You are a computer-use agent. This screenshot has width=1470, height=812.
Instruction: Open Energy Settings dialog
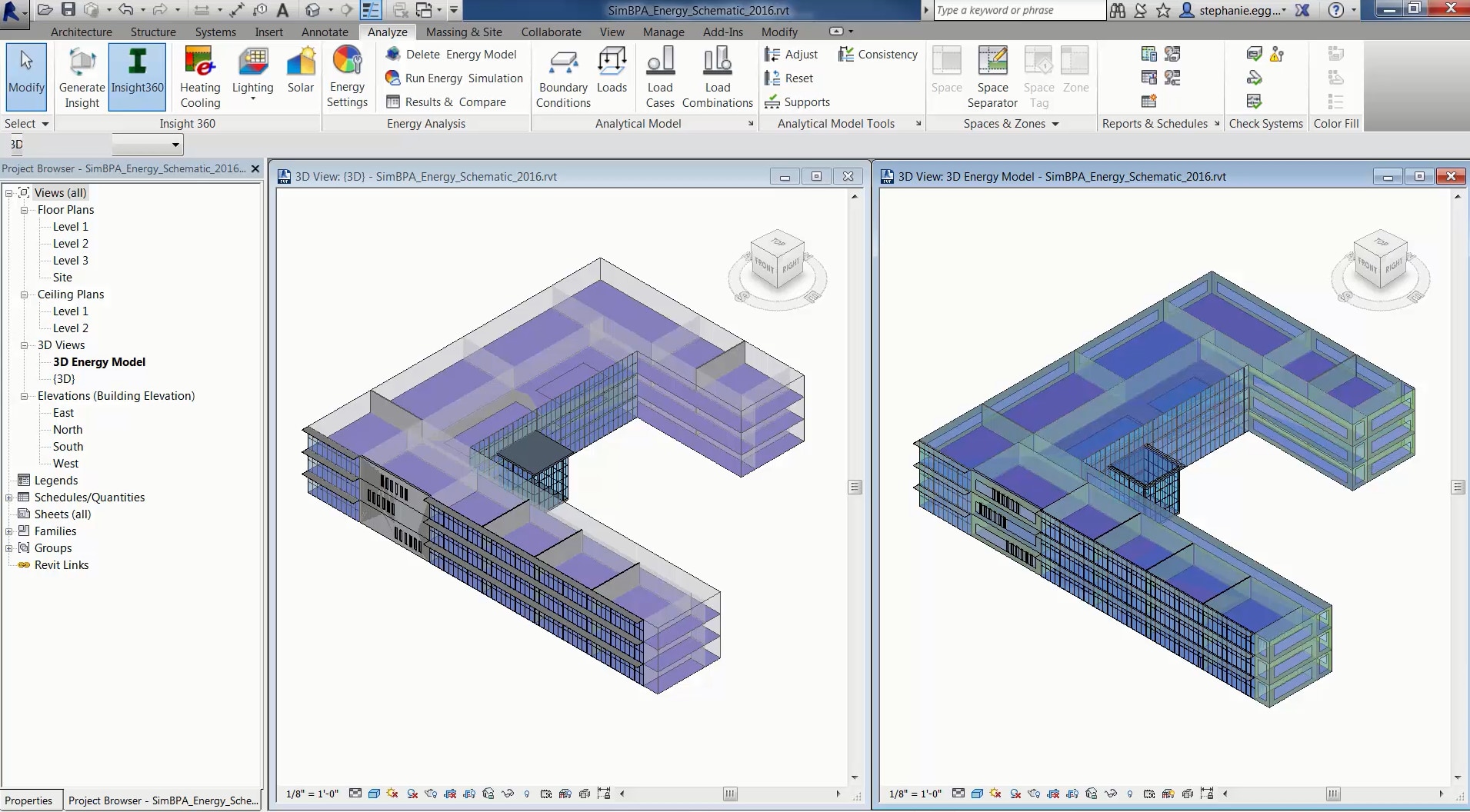pos(347,78)
